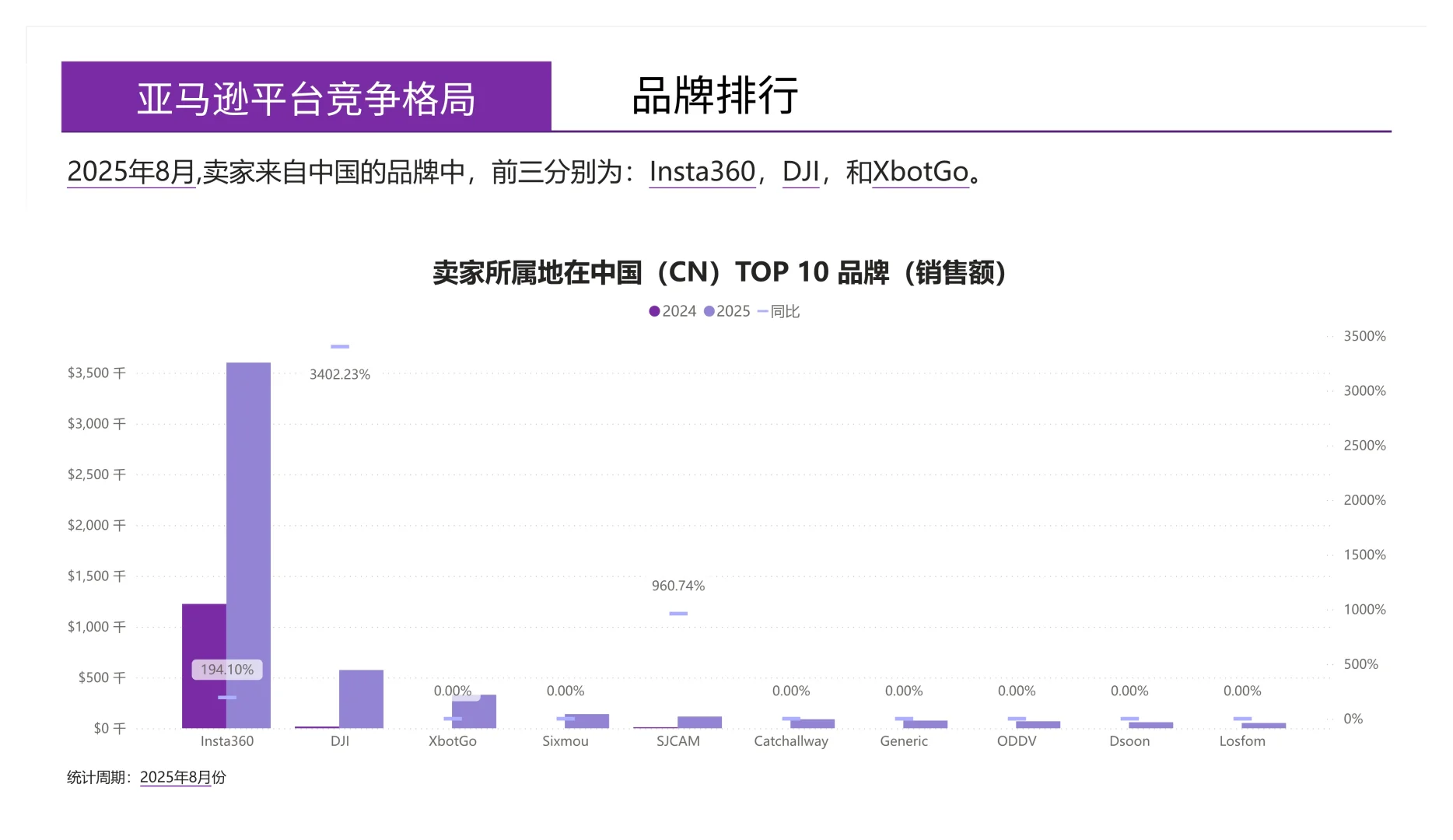Click the 3402.23% data label above DJI
This screenshot has height=840, width=1453.
click(340, 374)
